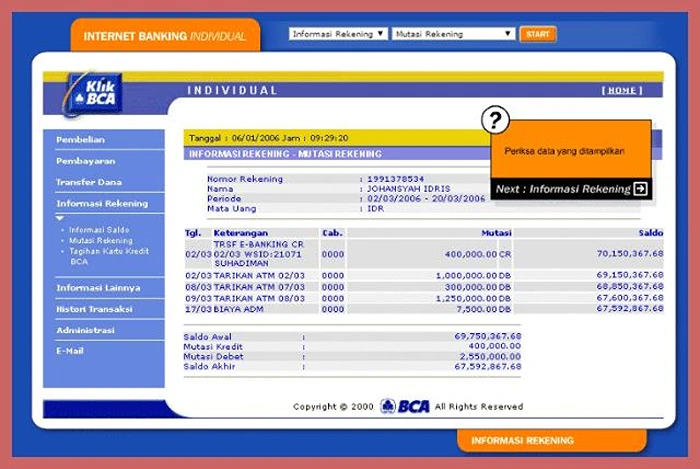Viewport: 700px width, 469px height.
Task: Click the Saldo column header
Action: (650, 233)
